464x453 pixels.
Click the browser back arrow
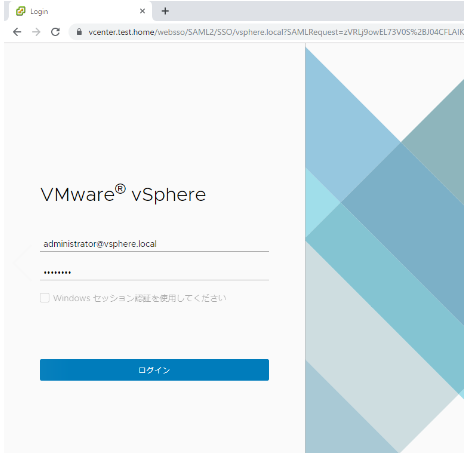click(17, 32)
